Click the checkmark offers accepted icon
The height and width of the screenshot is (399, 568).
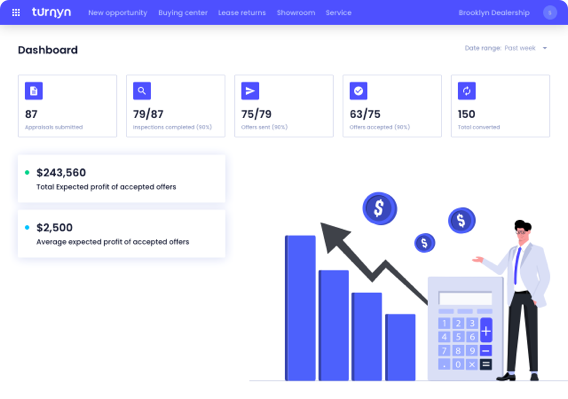click(x=358, y=91)
